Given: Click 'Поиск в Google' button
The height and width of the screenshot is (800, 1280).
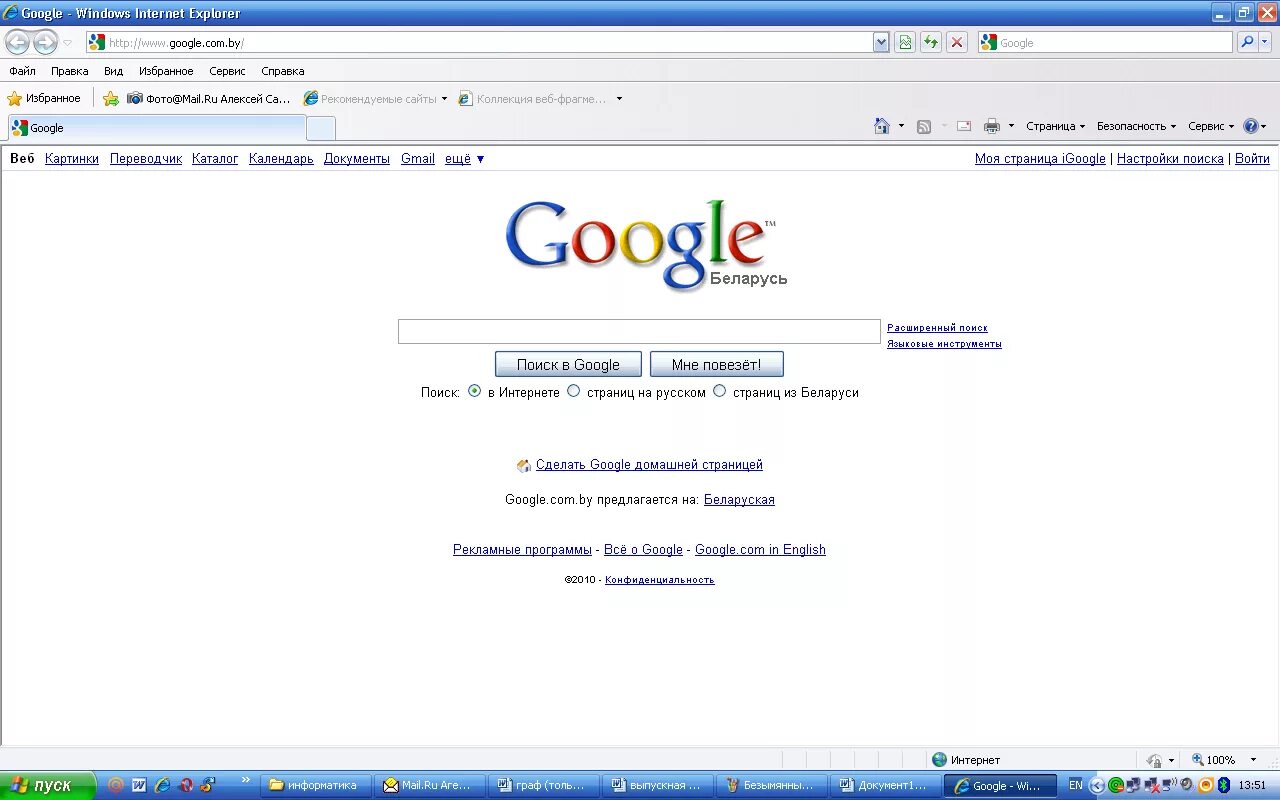Looking at the screenshot, I should point(568,364).
